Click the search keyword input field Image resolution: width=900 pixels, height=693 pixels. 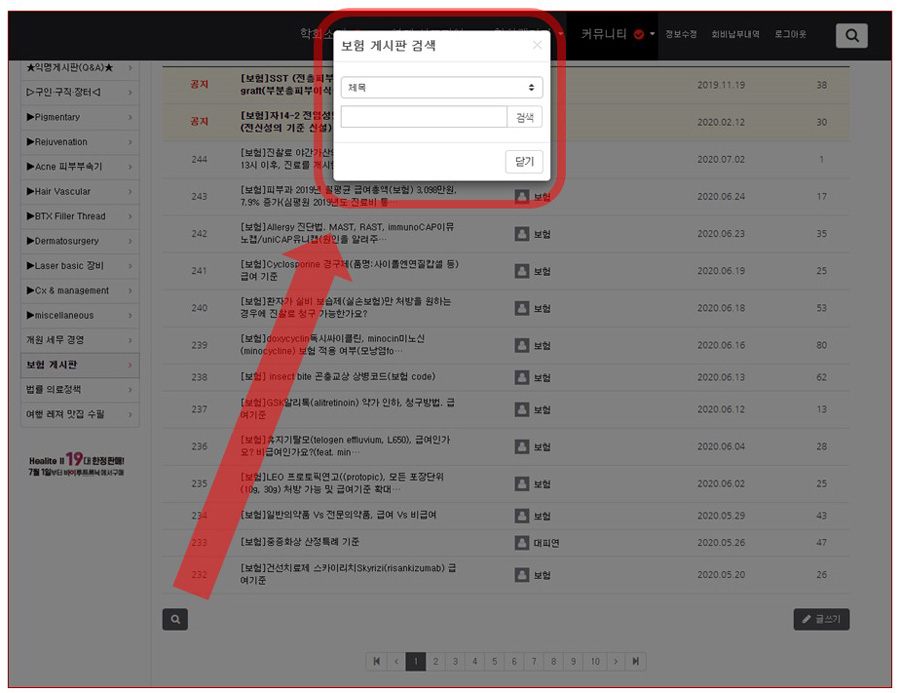coord(424,117)
